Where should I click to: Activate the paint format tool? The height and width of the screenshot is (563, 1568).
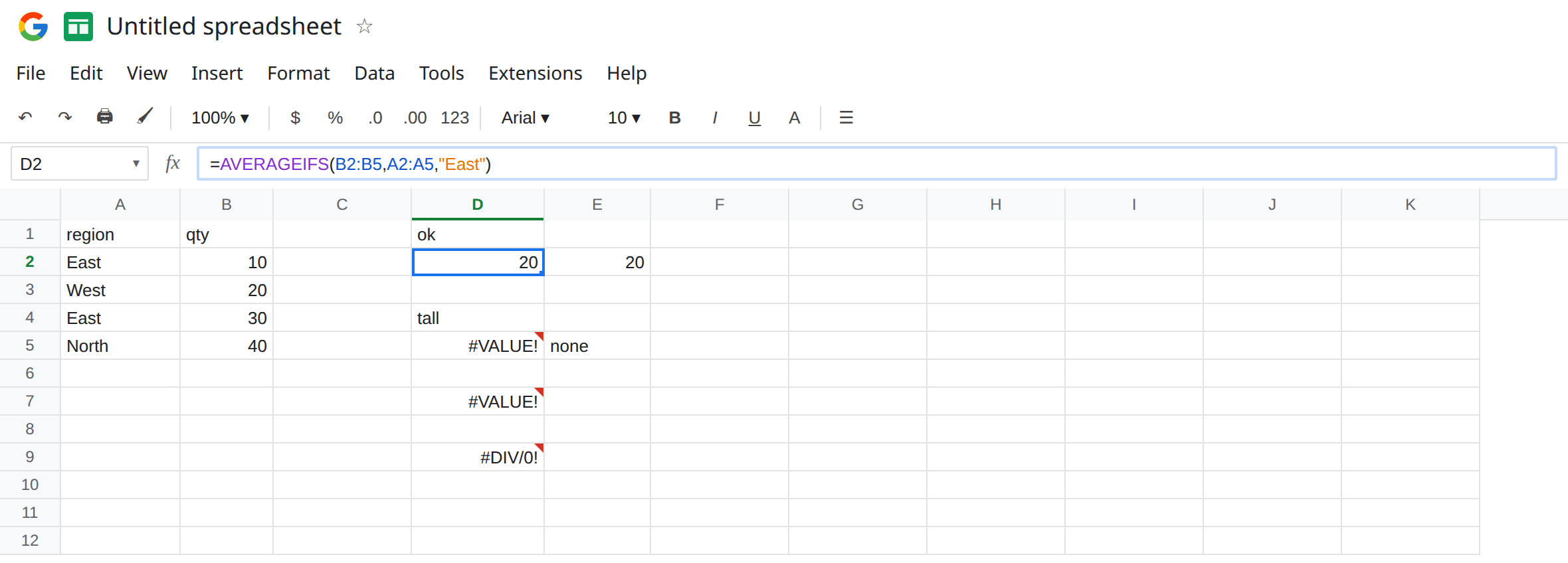(144, 118)
